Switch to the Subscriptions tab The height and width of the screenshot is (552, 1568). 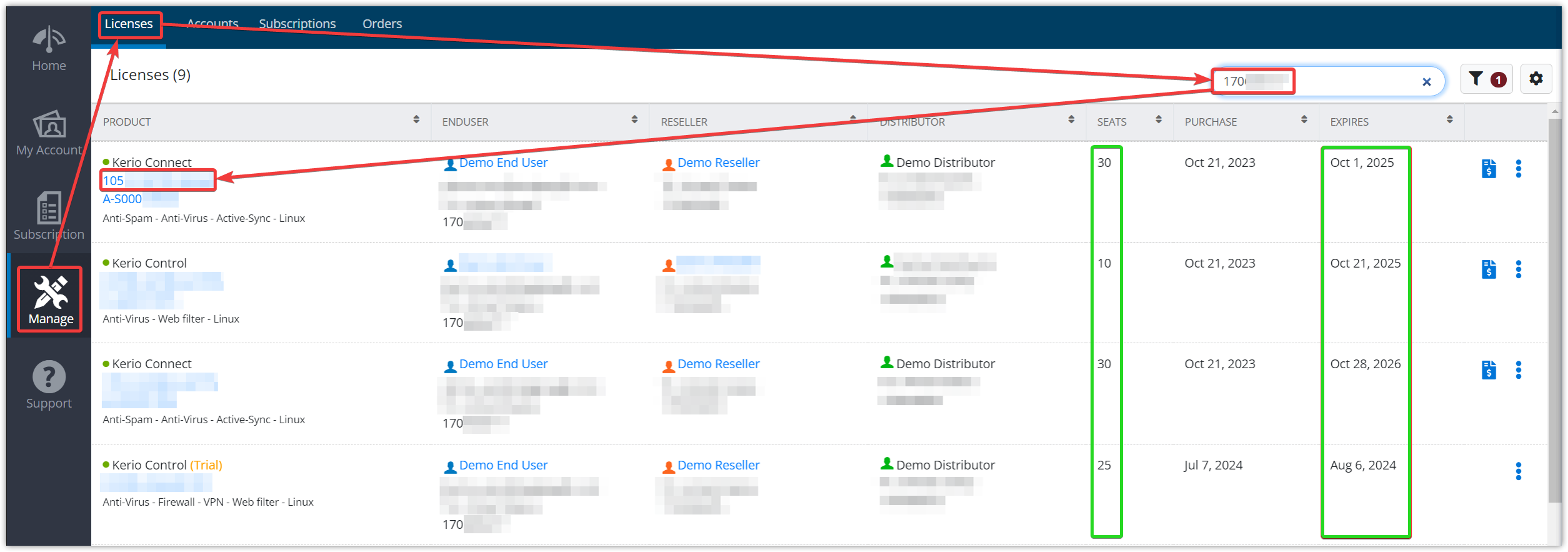297,24
